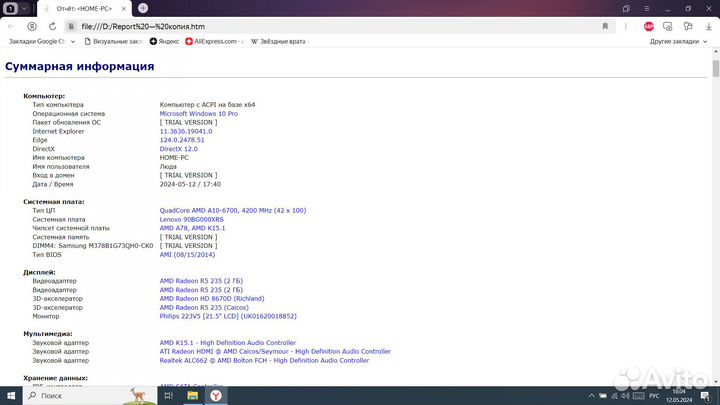Select the DIMM4: Samsung M378B1G73QH0-CK0 label

tap(92, 246)
